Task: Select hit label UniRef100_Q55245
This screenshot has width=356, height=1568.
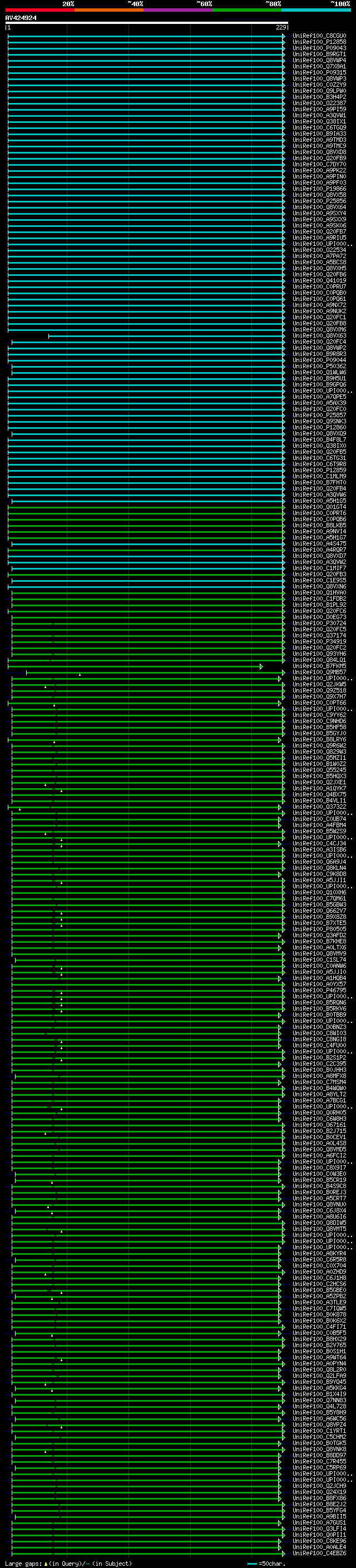Action: pyautogui.click(x=319, y=770)
